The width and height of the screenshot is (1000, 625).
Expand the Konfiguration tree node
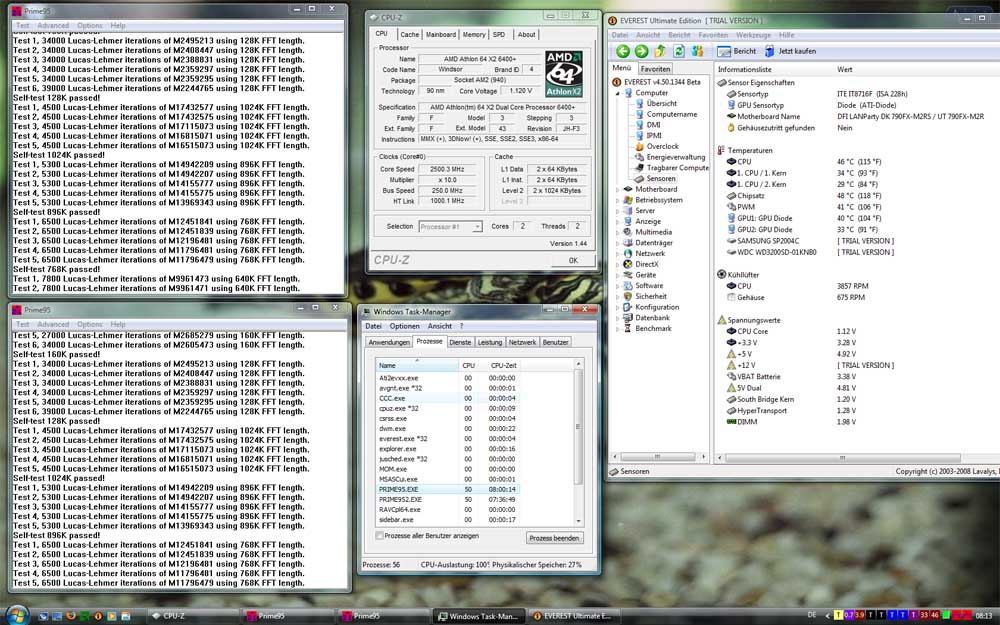[x=617, y=307]
